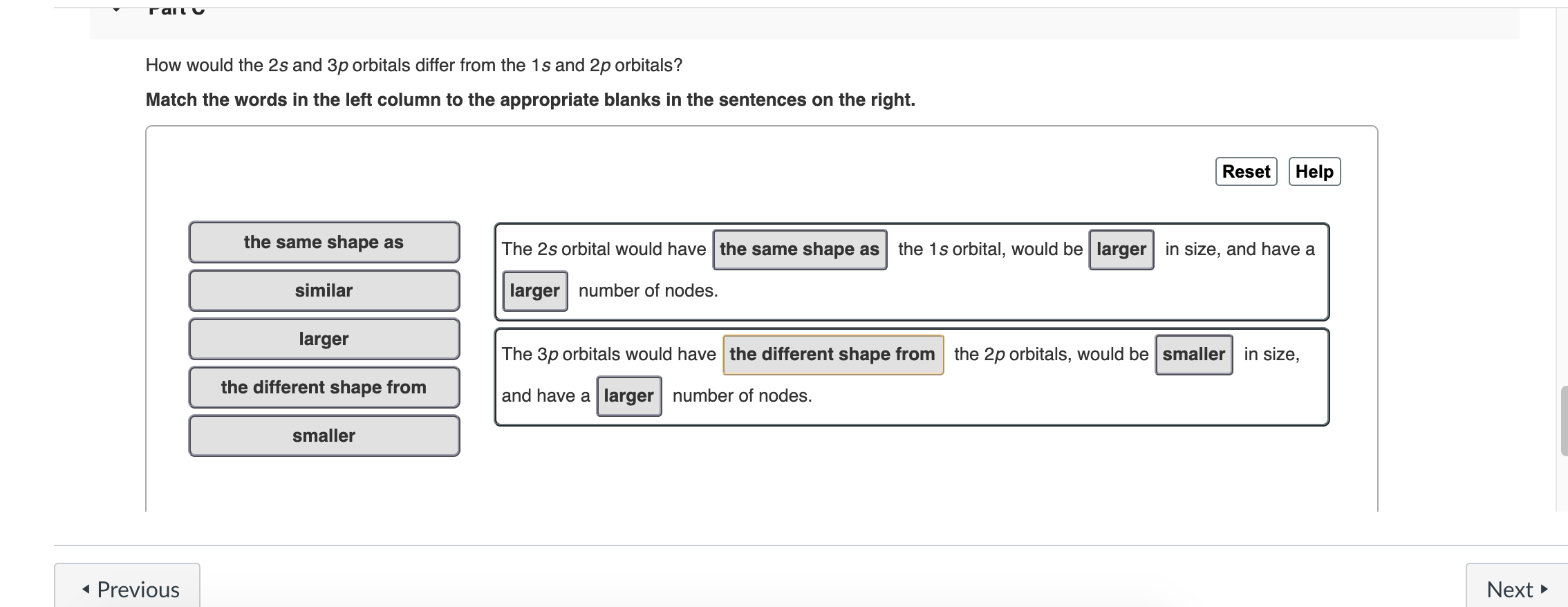The height and width of the screenshot is (607, 1568).
Task: Open the Help dialog
Action: point(1314,171)
